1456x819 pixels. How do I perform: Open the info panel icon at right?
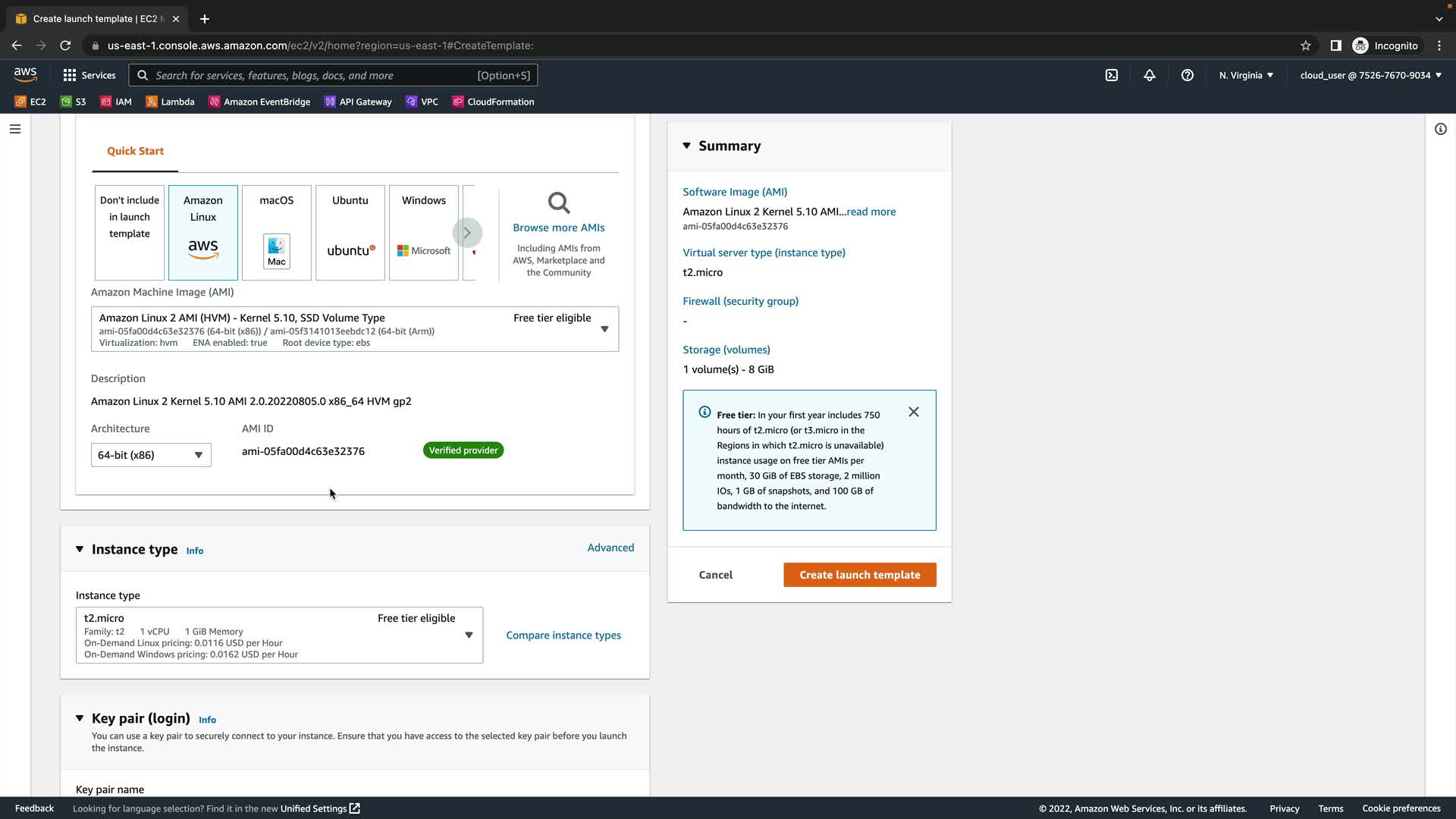coord(1440,129)
